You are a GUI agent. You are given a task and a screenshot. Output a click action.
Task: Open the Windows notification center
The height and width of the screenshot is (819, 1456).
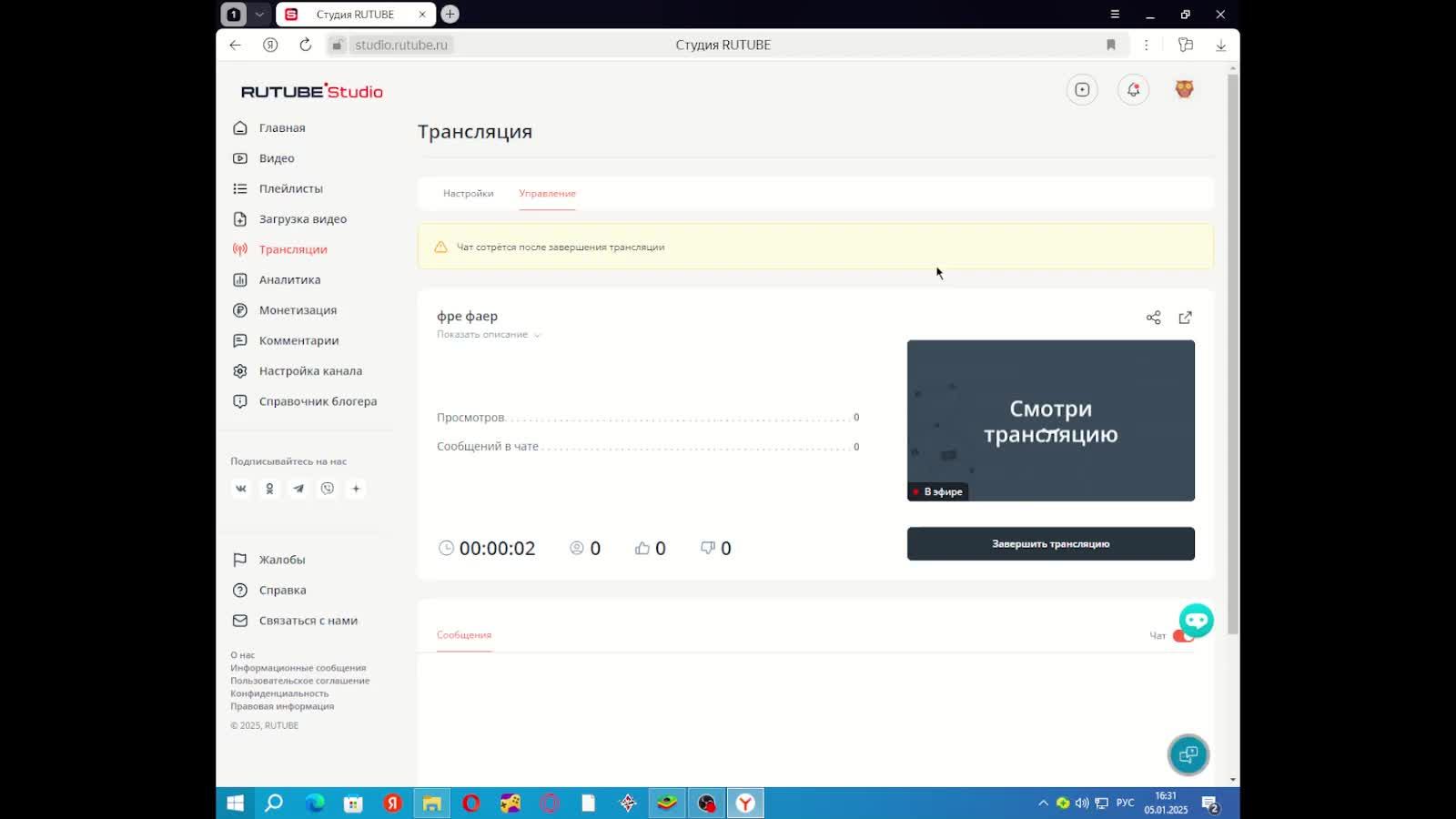(x=1210, y=804)
